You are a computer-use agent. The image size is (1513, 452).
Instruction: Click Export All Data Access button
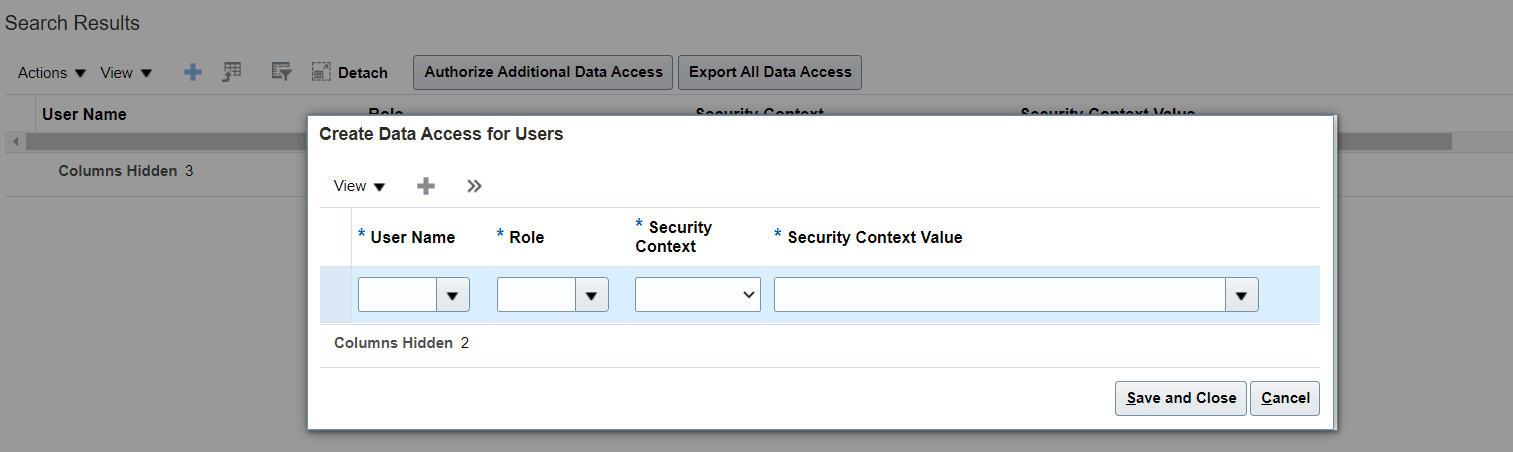click(770, 72)
